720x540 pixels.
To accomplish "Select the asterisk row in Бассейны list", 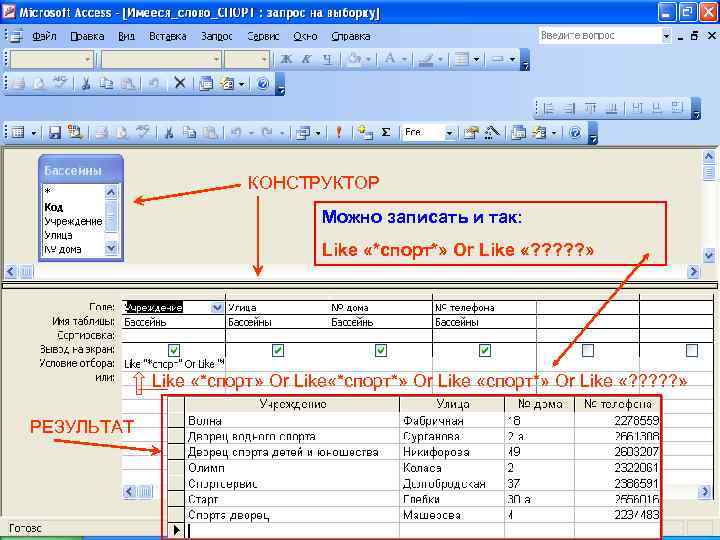I will click(x=48, y=191).
